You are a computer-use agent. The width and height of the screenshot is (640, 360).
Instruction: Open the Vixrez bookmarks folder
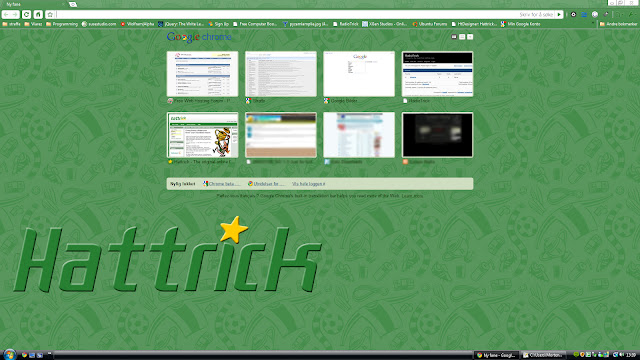(x=33, y=24)
